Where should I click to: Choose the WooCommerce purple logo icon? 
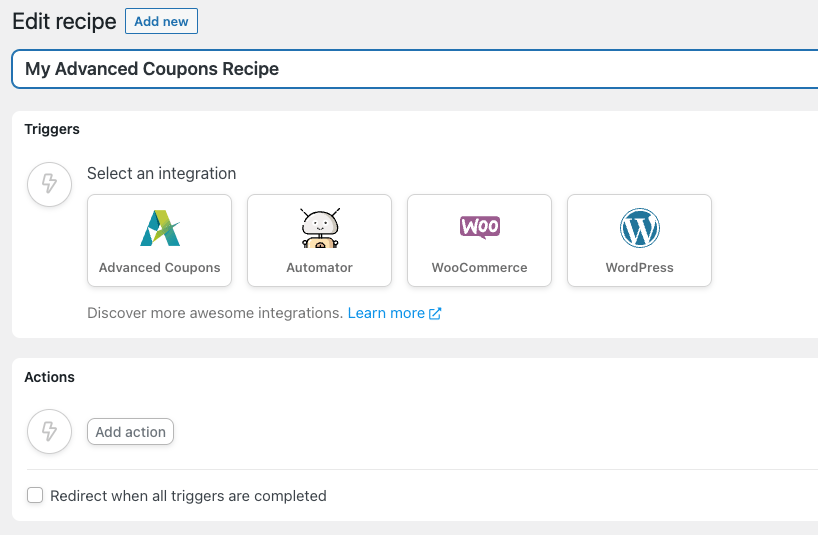[x=479, y=227]
